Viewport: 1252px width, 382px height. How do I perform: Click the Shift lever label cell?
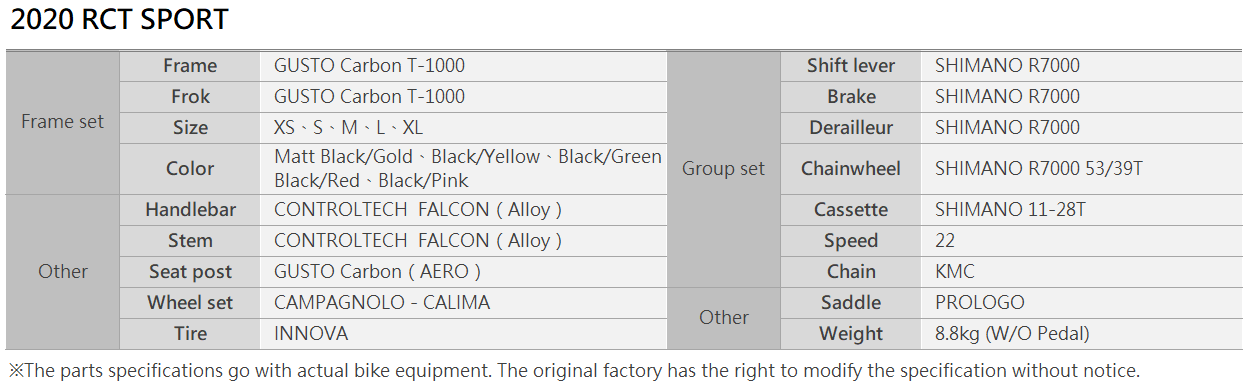(850, 66)
